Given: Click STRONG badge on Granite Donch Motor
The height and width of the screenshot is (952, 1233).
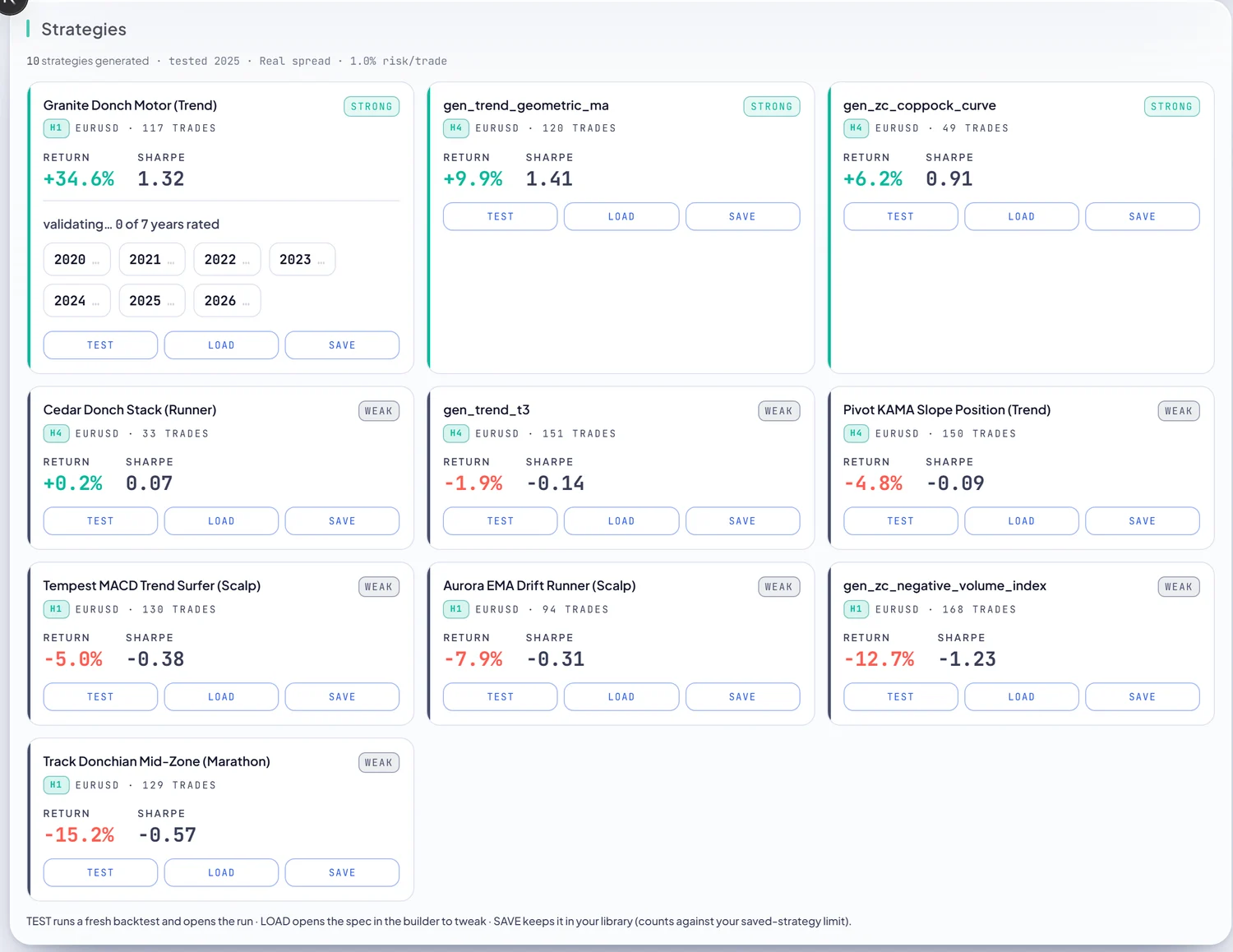Looking at the screenshot, I should pos(372,106).
